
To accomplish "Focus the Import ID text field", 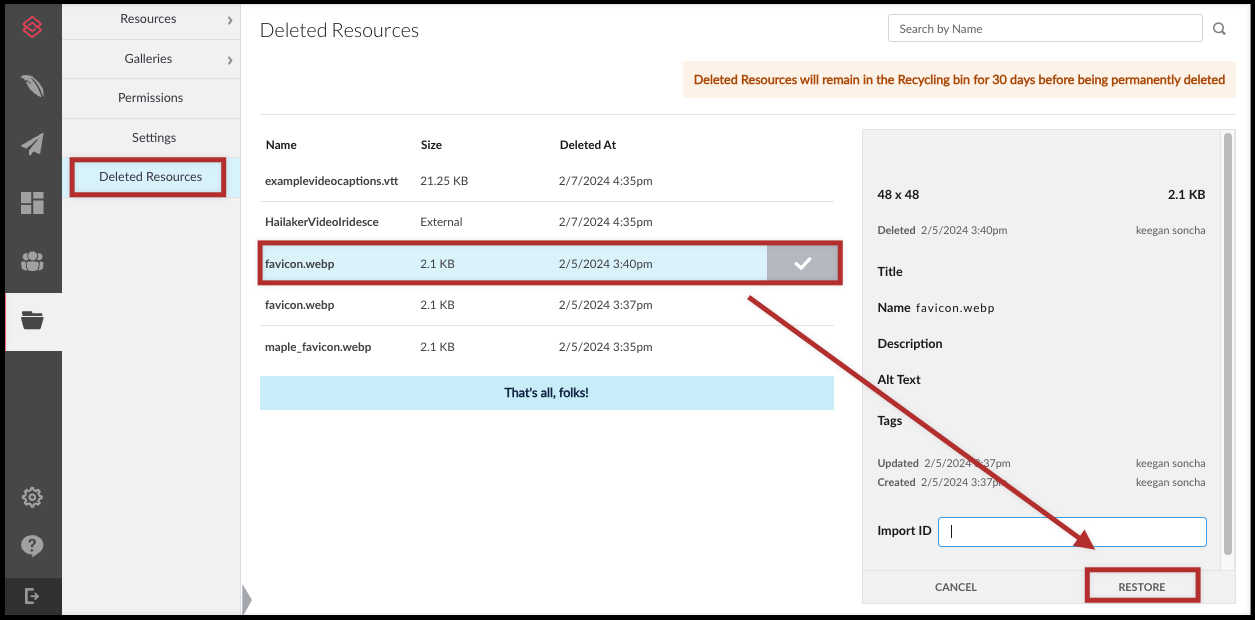I will 1072,532.
